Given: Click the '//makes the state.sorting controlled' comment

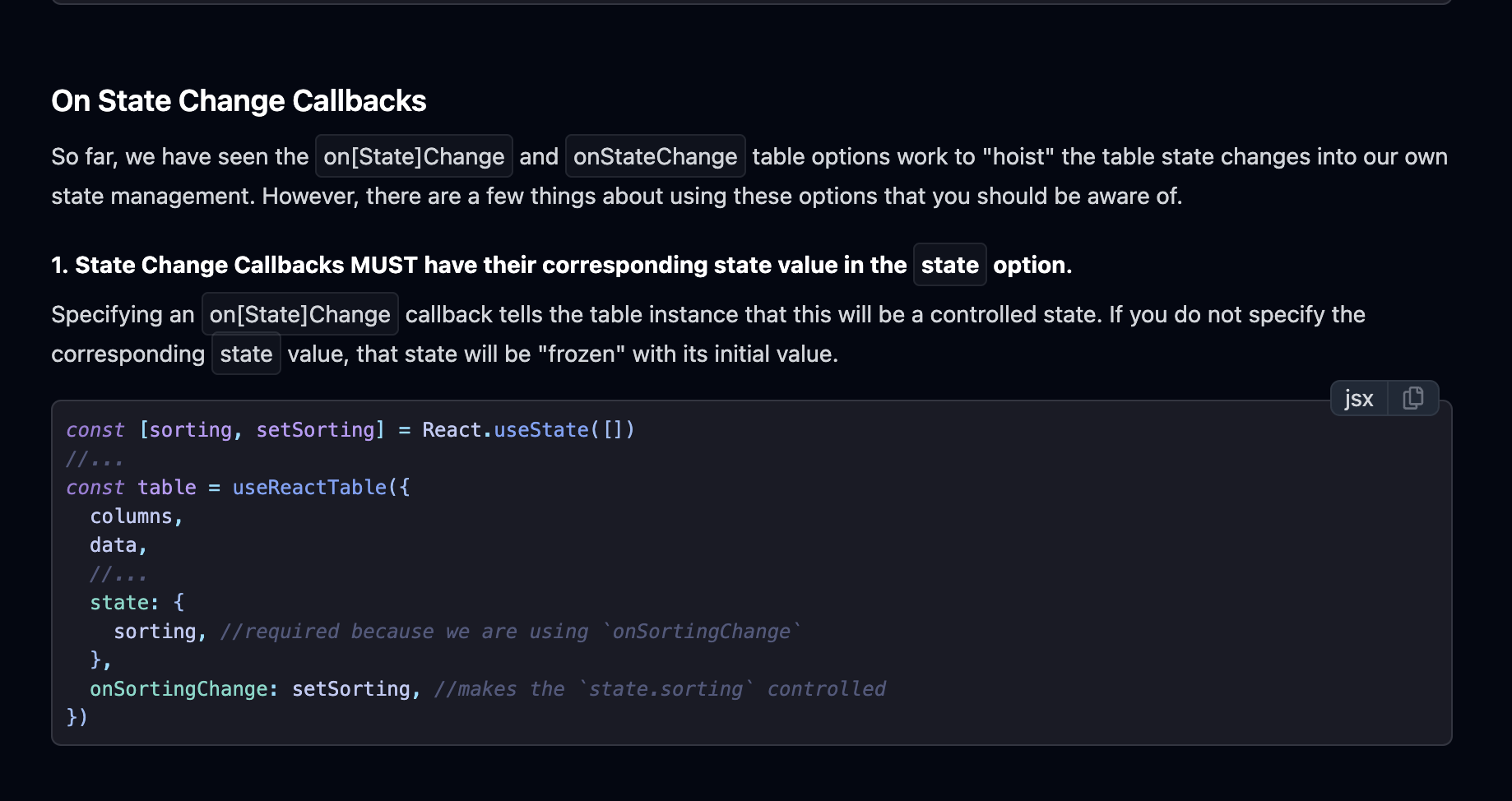Looking at the screenshot, I should pyautogui.click(x=660, y=689).
